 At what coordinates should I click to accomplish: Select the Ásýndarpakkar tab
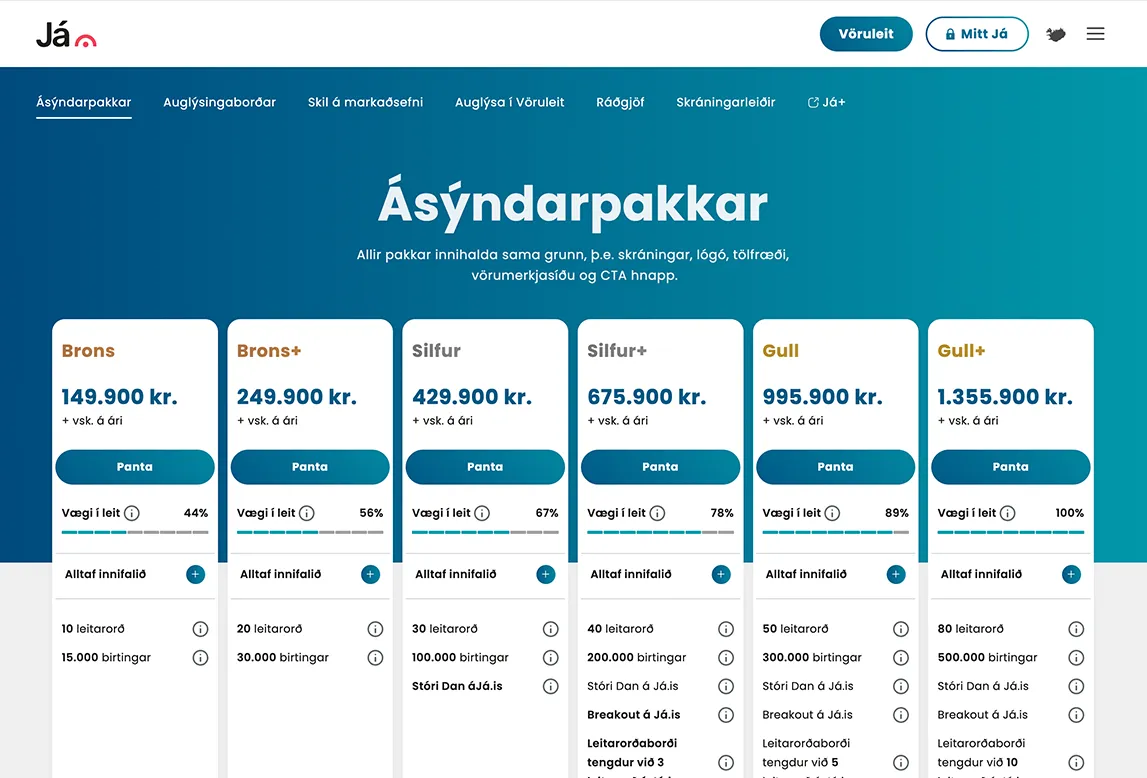(x=83, y=102)
